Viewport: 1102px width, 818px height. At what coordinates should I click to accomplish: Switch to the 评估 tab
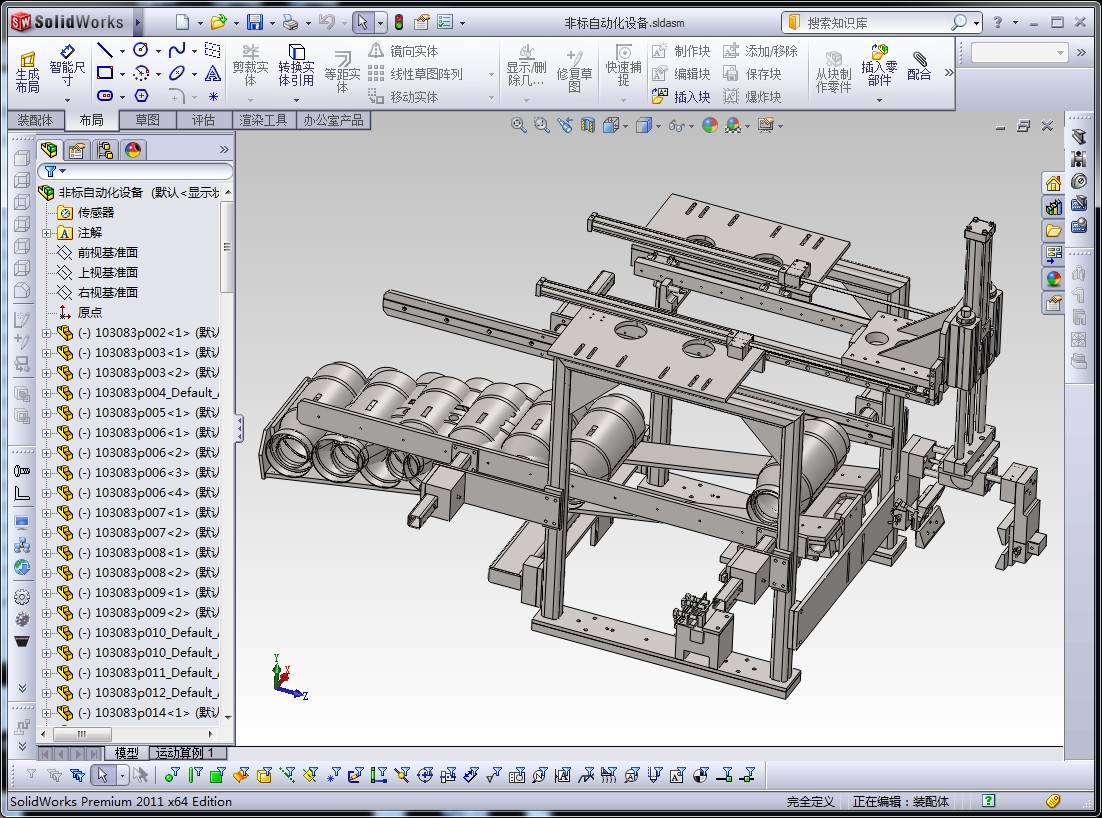203,120
